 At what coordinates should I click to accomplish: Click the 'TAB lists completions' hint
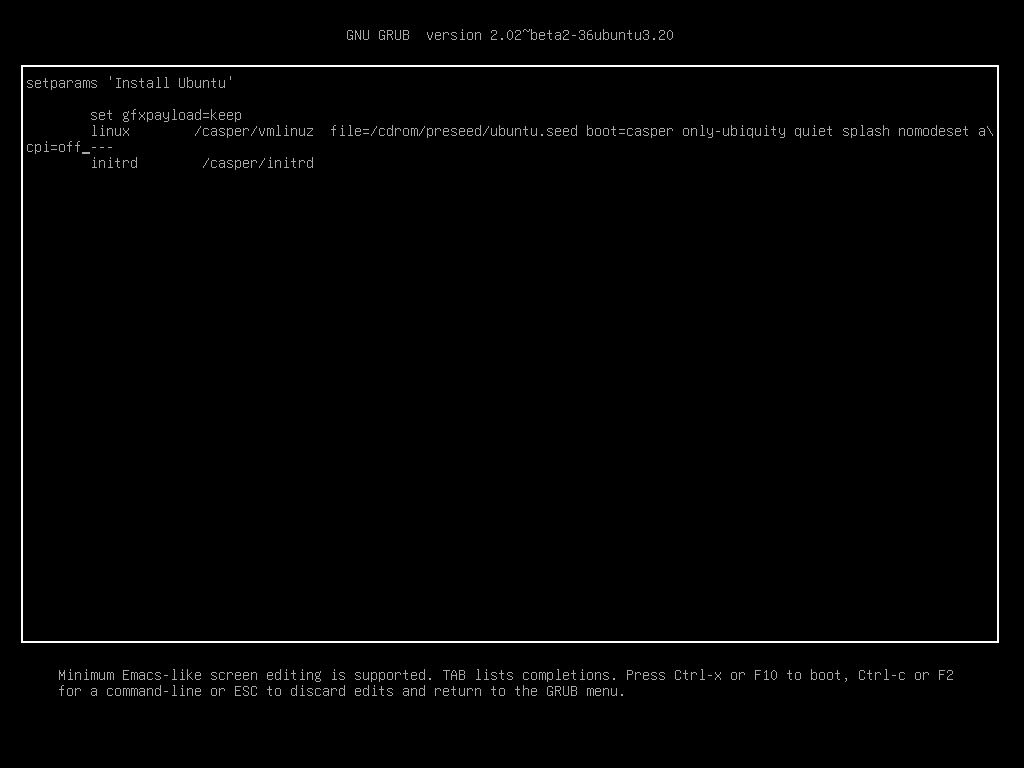530,675
